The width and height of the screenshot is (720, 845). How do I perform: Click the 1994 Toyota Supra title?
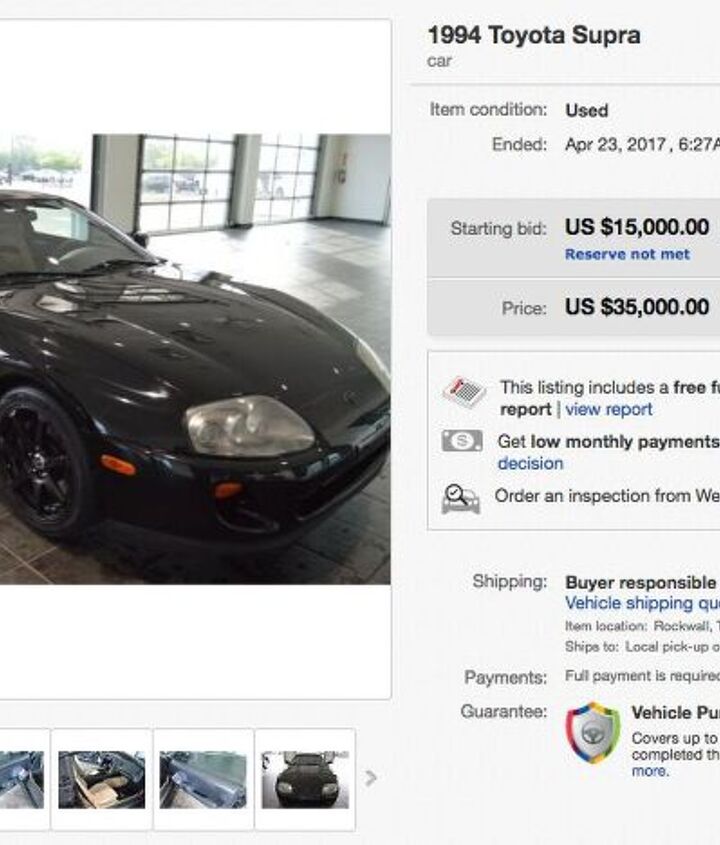coord(534,36)
